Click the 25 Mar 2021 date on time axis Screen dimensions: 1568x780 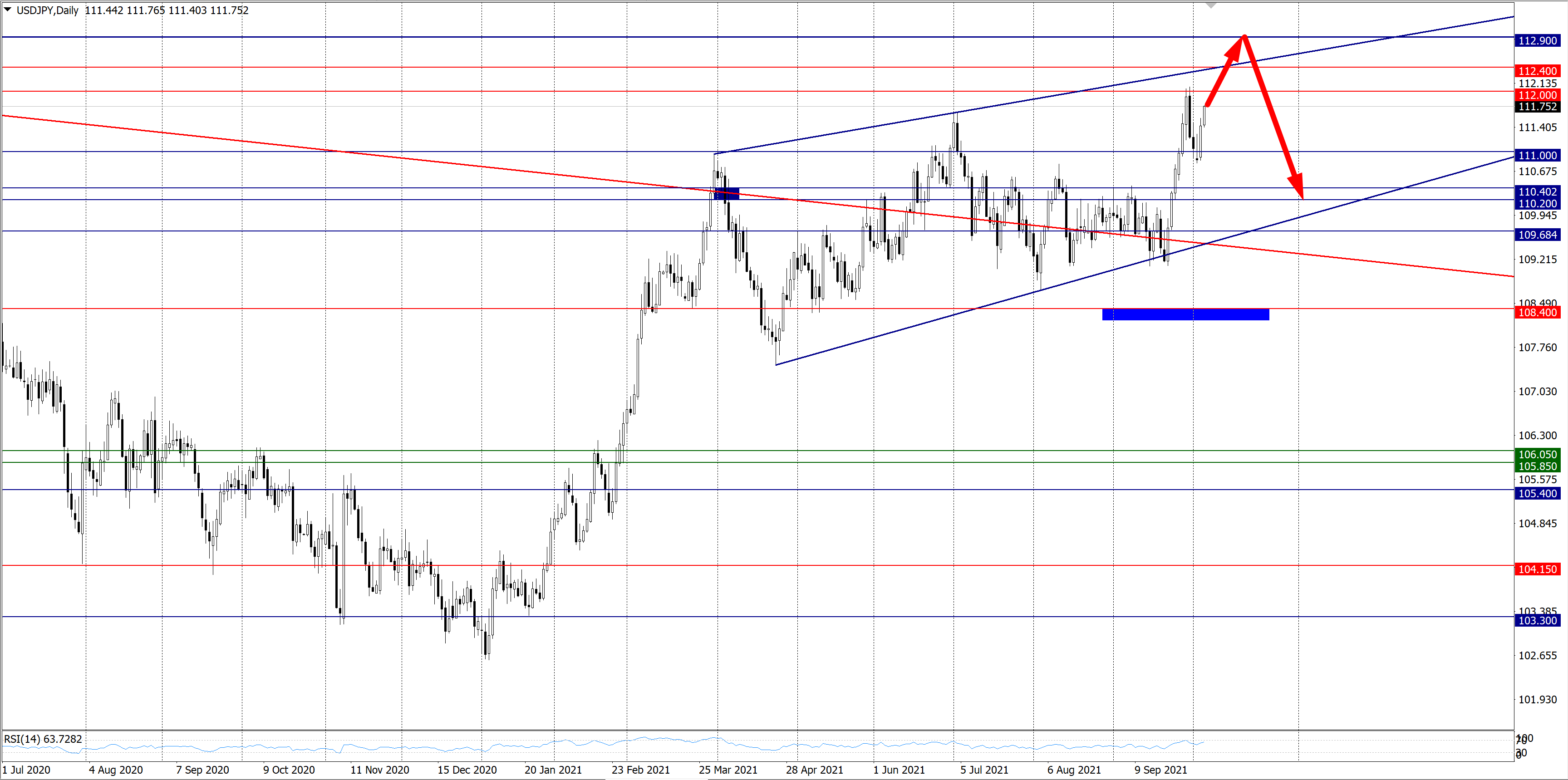(728, 770)
